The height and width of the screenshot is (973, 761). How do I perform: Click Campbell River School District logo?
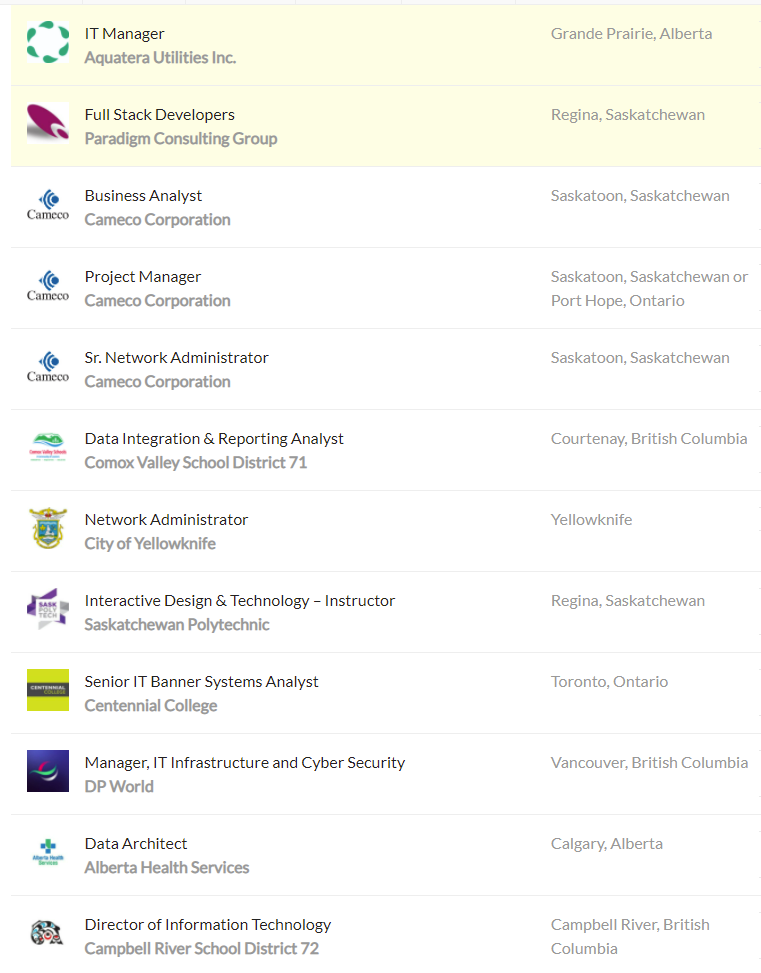click(x=47, y=933)
